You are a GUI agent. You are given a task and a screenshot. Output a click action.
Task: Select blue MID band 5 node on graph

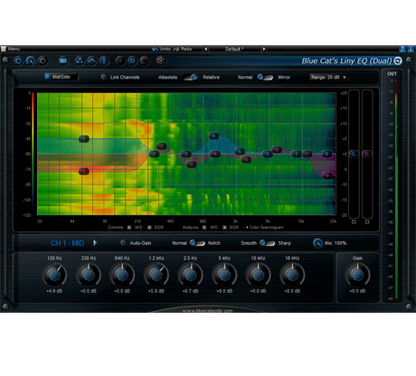pos(239,151)
